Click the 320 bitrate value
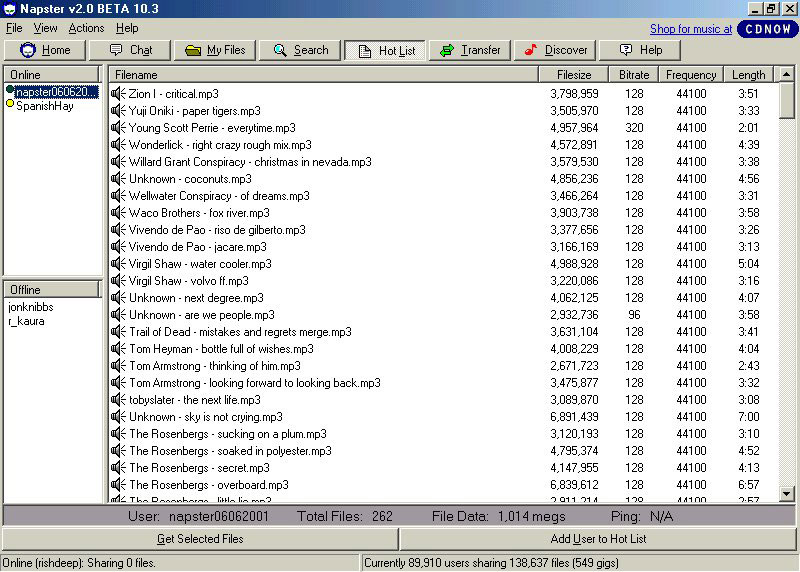 [x=634, y=128]
